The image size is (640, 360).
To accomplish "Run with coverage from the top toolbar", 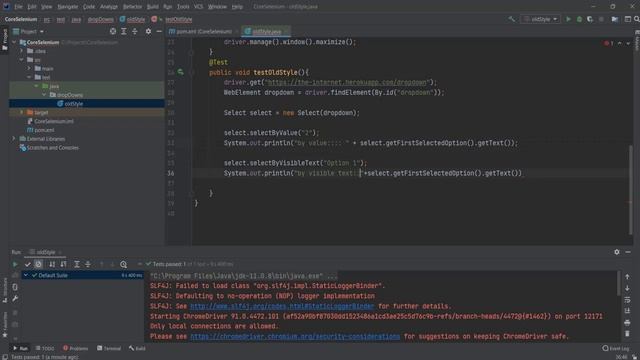I will 590,19.
